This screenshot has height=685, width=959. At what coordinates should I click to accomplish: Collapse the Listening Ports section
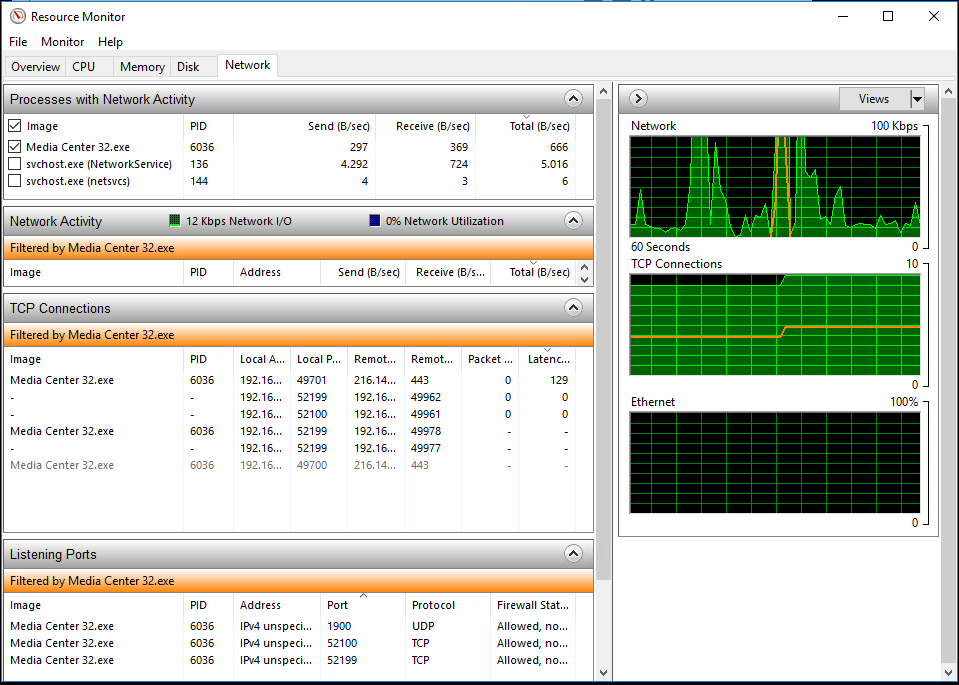point(573,554)
